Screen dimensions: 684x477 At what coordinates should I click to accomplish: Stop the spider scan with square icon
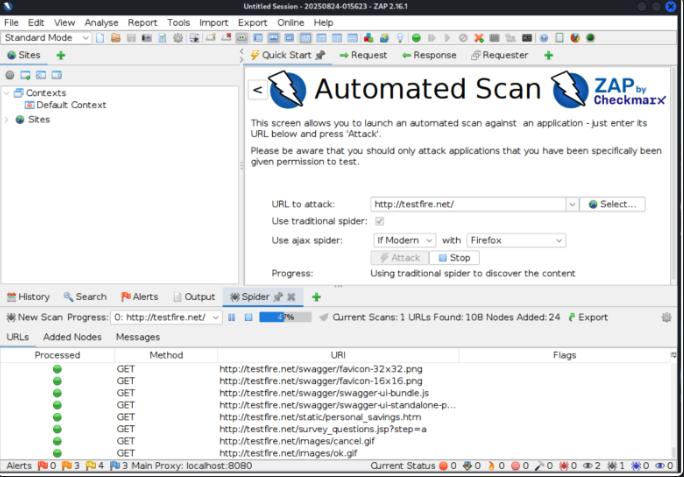pos(248,317)
